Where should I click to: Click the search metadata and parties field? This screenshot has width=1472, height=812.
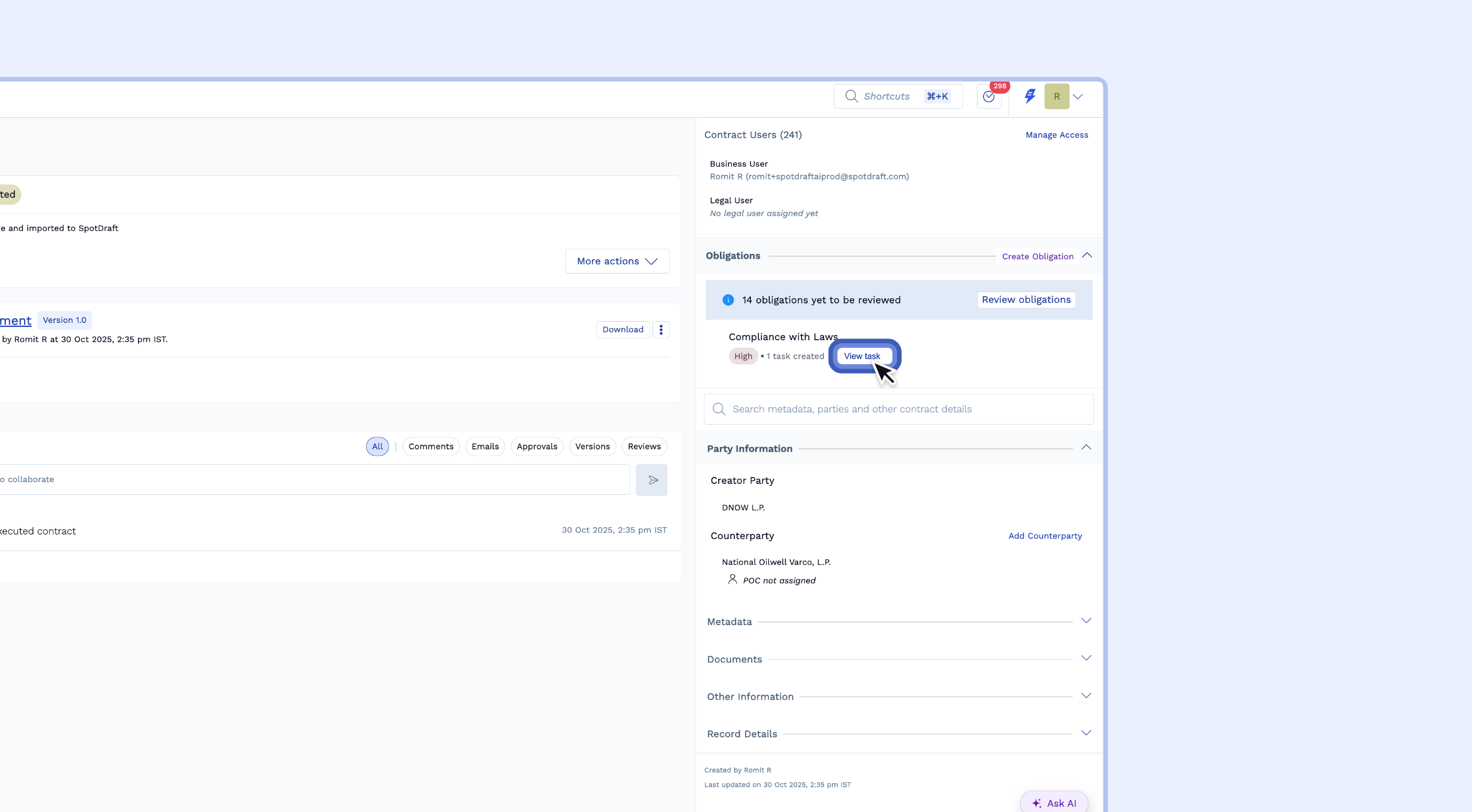pos(908,409)
